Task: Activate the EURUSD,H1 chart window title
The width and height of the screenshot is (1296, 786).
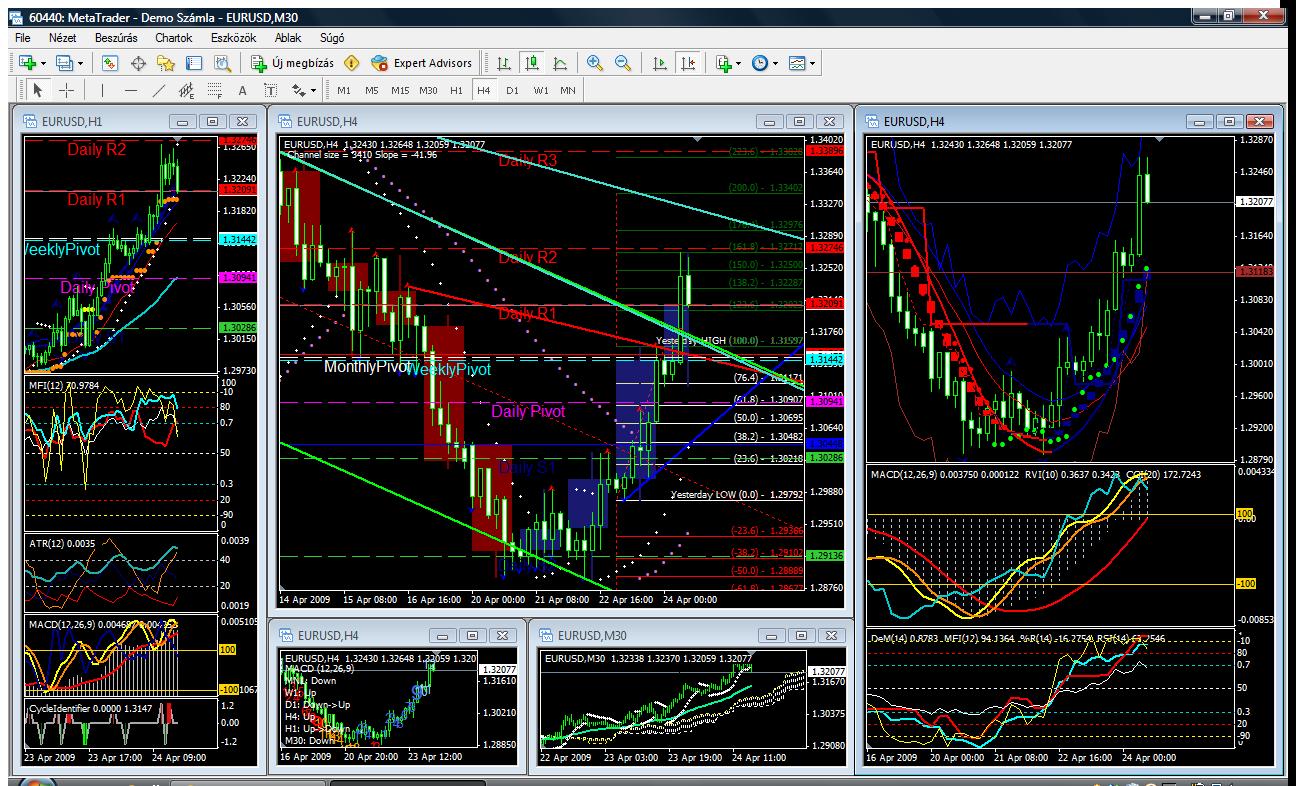Action: [73, 121]
